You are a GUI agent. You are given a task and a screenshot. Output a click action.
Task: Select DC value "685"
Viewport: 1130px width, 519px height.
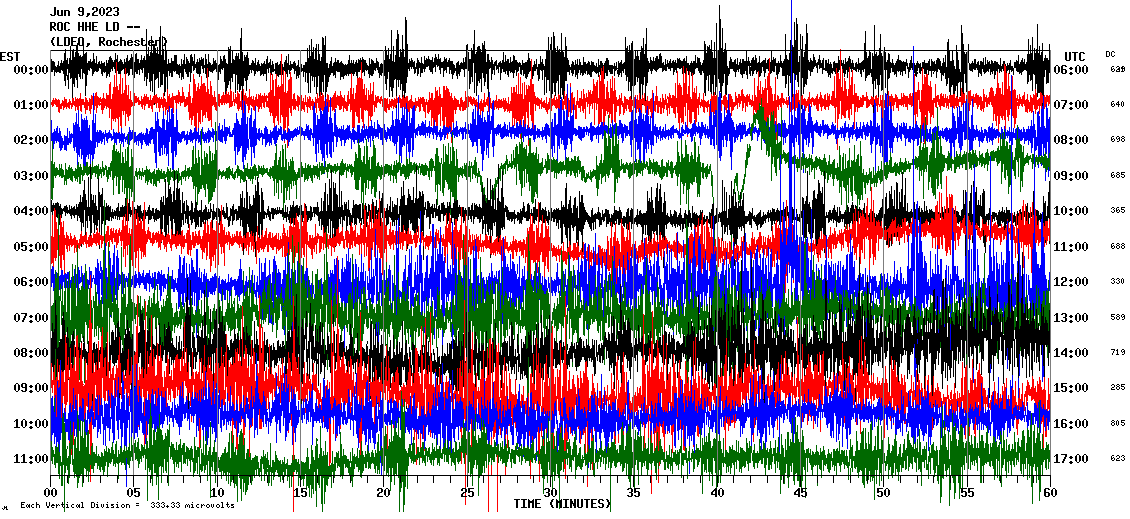coord(1118,175)
